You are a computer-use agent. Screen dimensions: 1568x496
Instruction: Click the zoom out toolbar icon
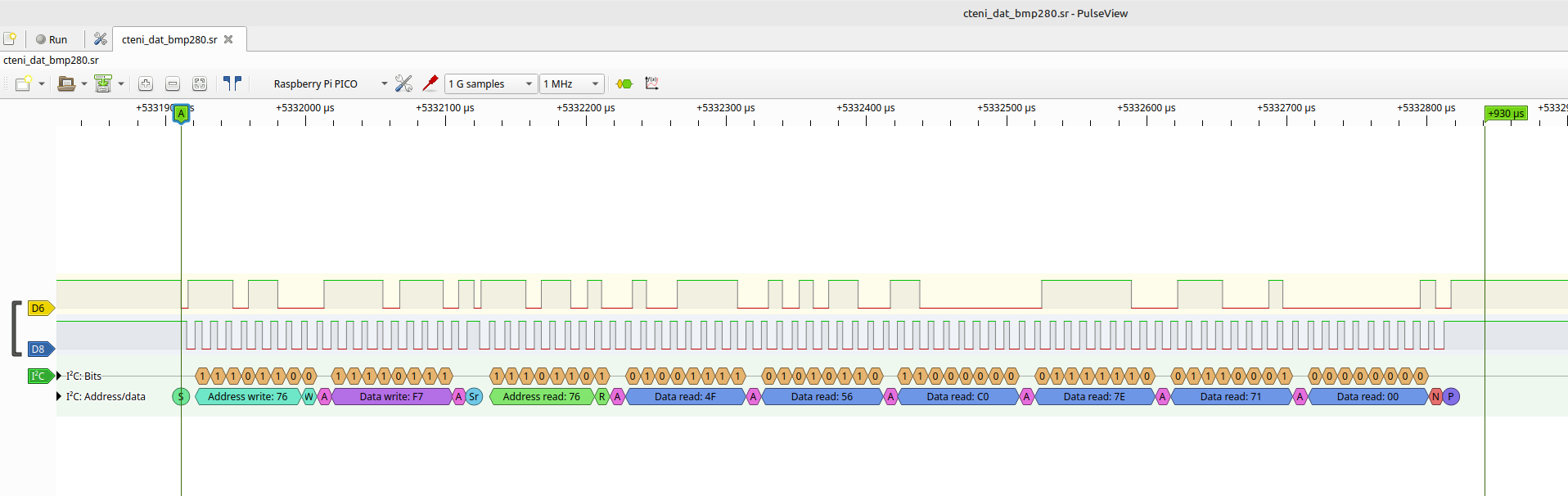pos(173,83)
